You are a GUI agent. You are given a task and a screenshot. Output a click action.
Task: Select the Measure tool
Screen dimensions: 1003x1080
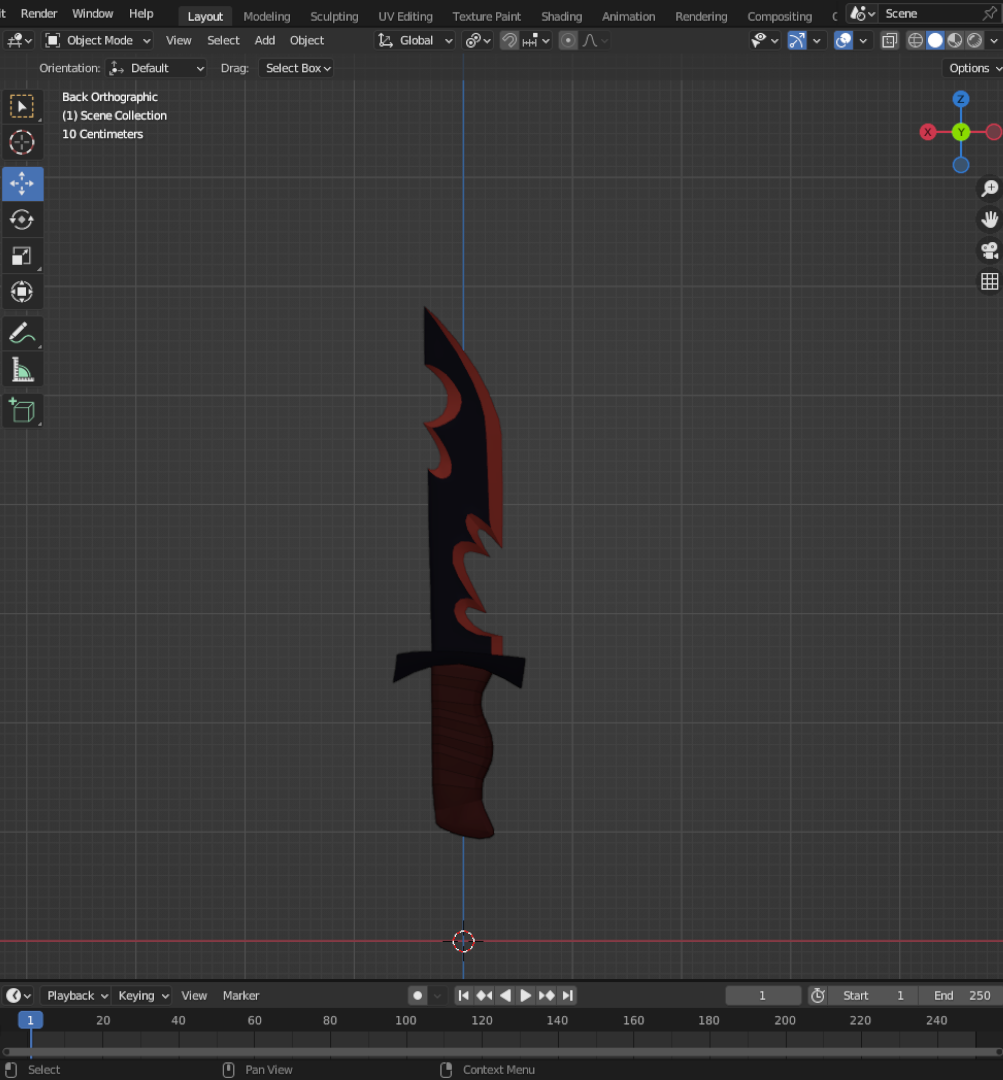click(x=22, y=371)
